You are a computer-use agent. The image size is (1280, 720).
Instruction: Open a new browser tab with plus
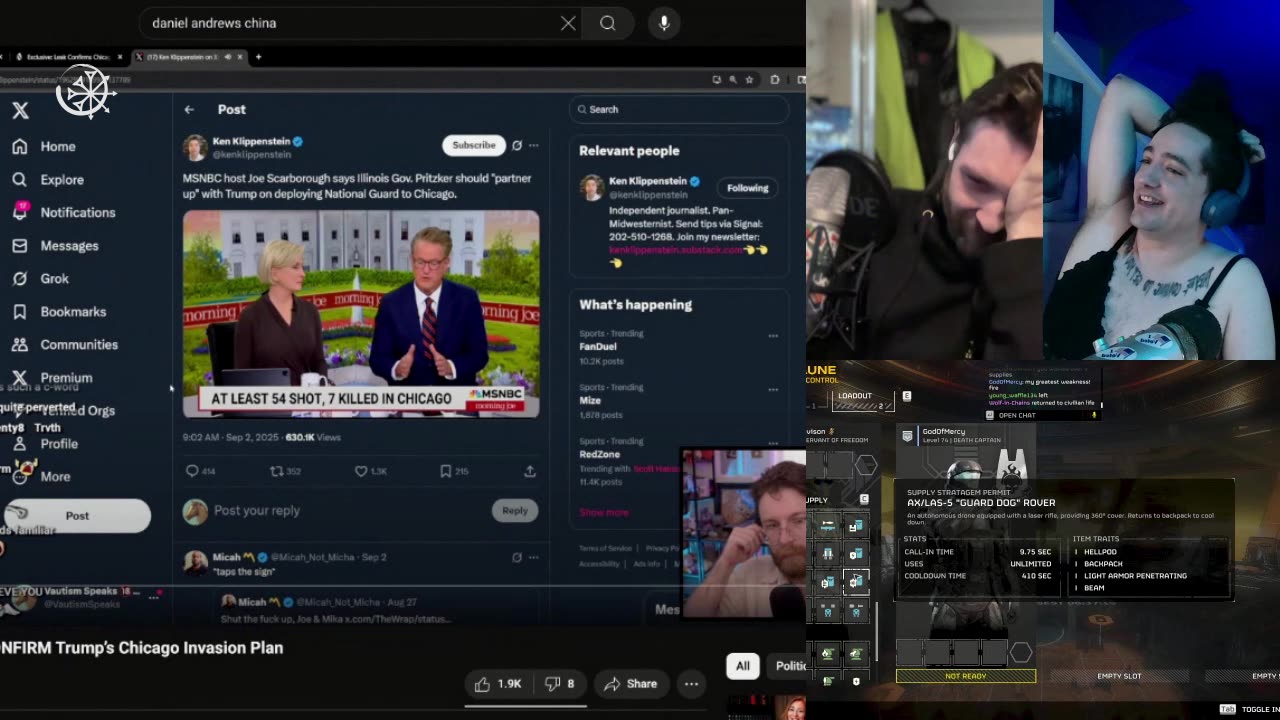click(x=258, y=57)
